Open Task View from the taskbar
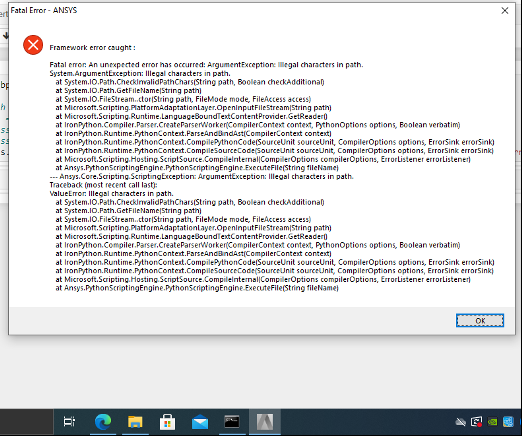 tap(69, 422)
